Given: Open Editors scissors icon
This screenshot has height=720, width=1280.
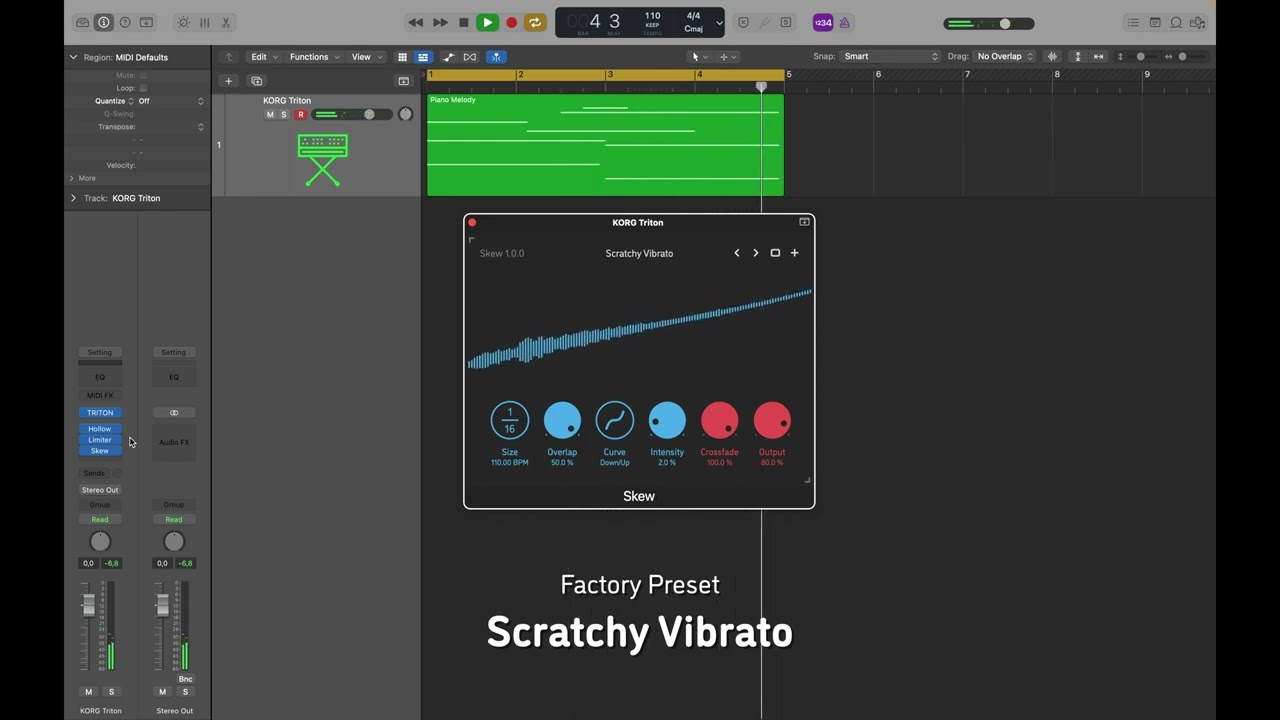Looking at the screenshot, I should point(226,22).
